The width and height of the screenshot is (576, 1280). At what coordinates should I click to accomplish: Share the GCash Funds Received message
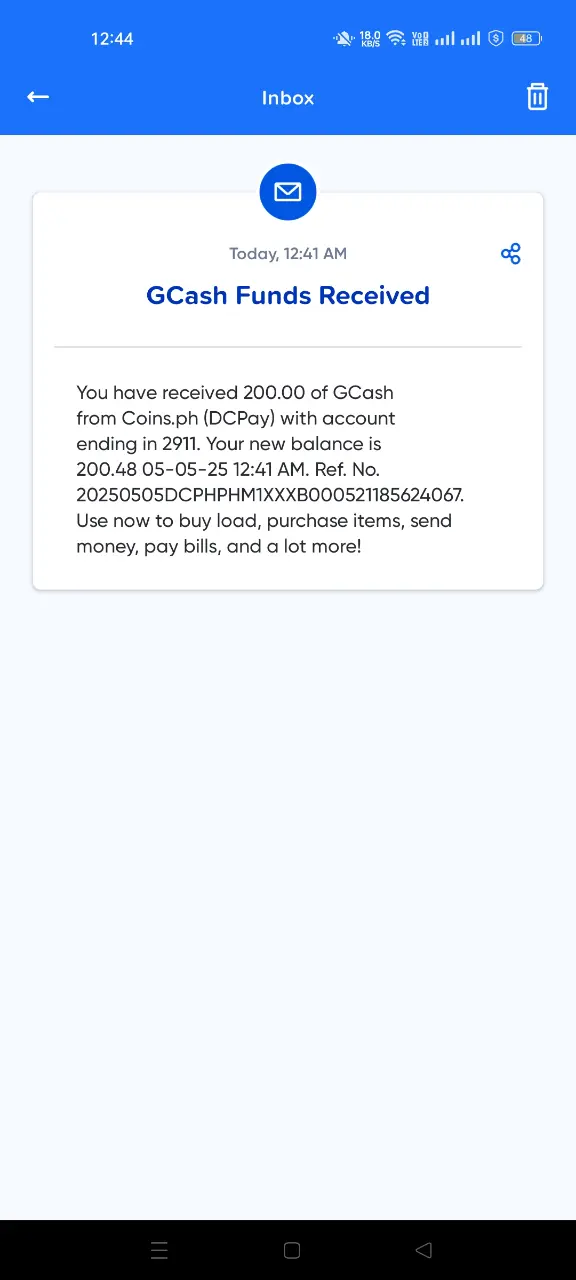tap(511, 254)
